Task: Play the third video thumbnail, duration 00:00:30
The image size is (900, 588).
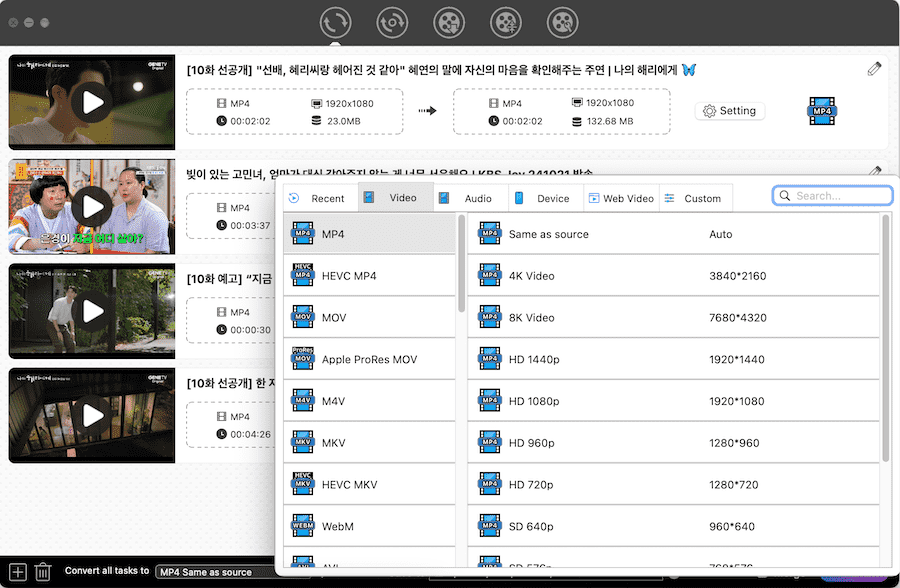Action: click(x=92, y=311)
